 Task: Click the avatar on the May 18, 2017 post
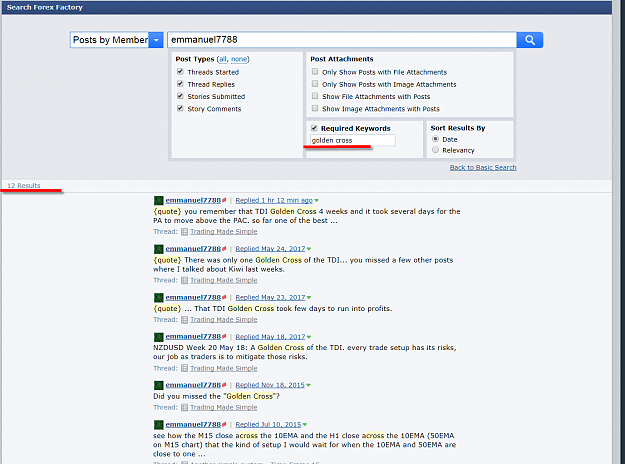click(159, 337)
